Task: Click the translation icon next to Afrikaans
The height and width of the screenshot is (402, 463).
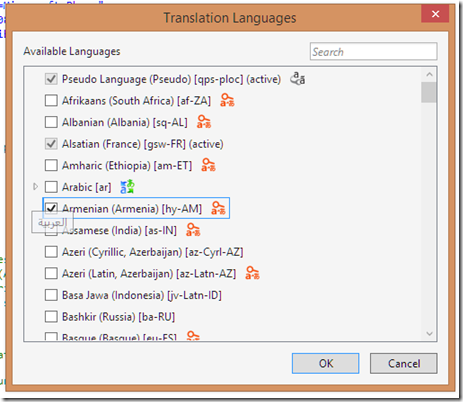Action: pos(227,100)
